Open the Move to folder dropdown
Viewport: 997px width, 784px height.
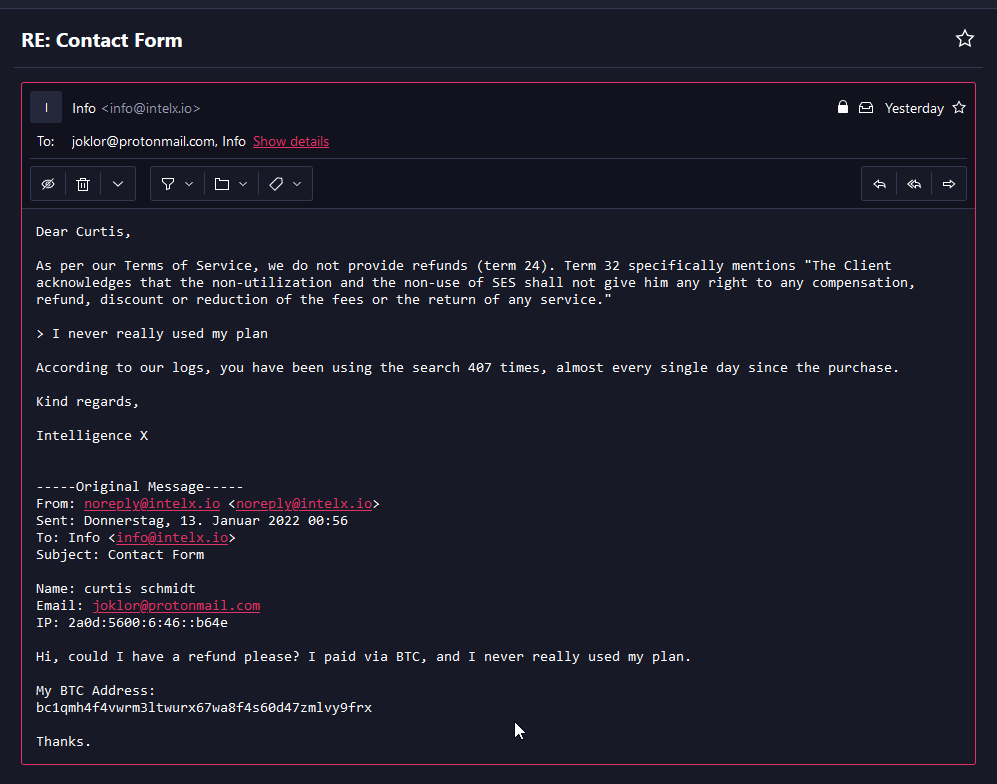(x=230, y=184)
